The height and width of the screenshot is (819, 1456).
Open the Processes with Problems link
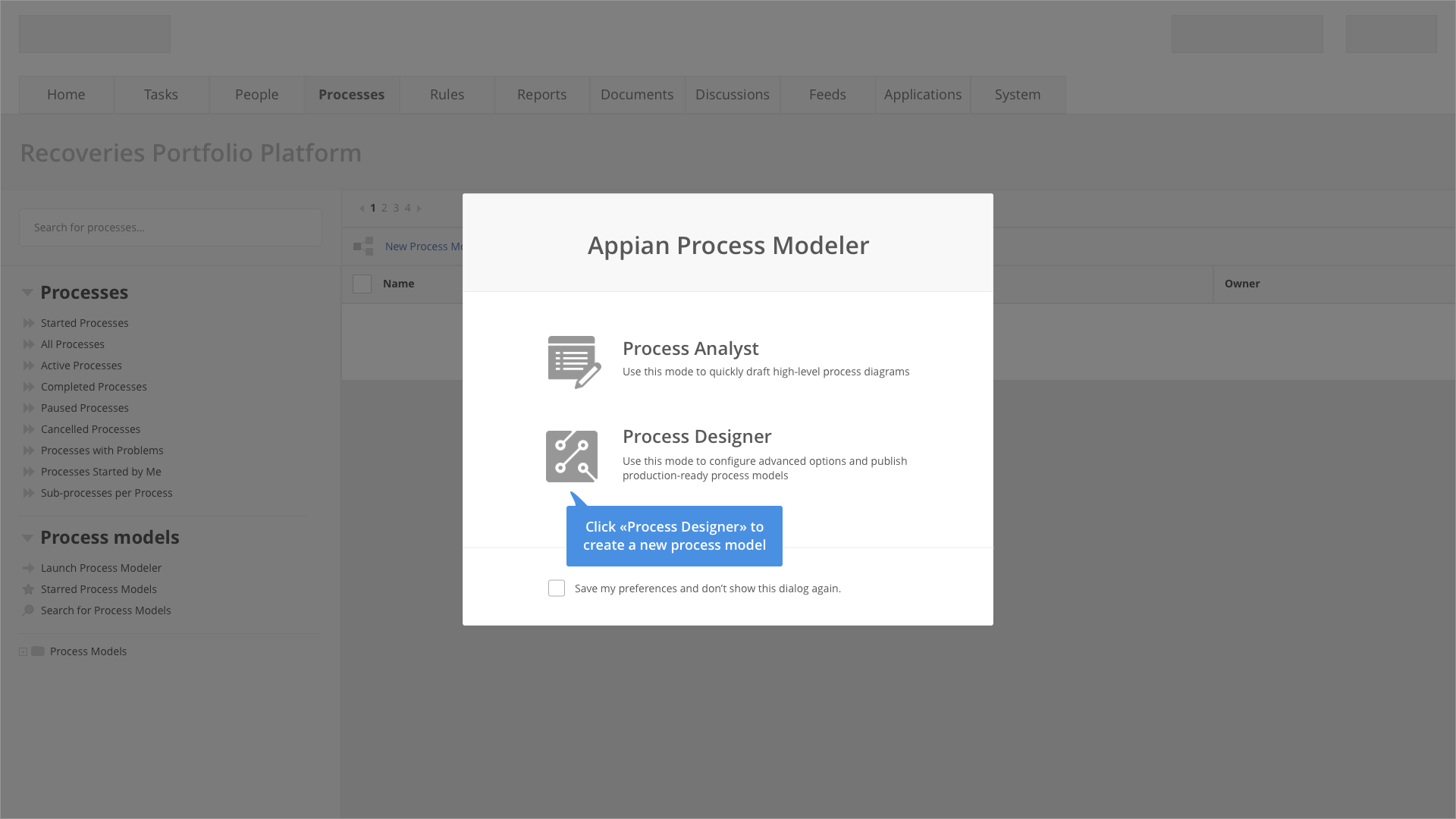[x=102, y=450]
